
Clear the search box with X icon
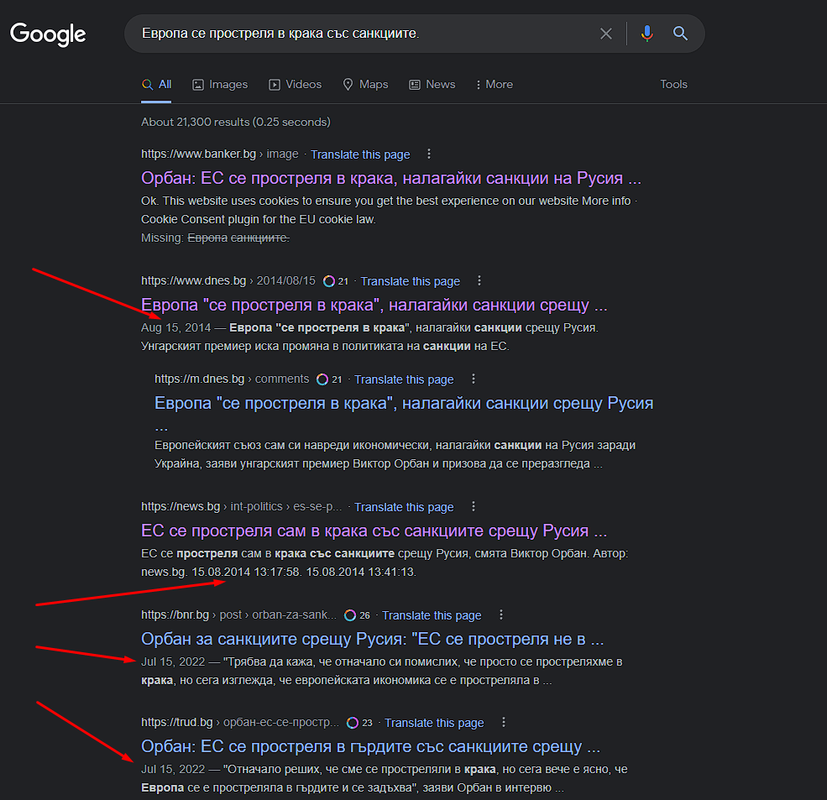coord(606,34)
